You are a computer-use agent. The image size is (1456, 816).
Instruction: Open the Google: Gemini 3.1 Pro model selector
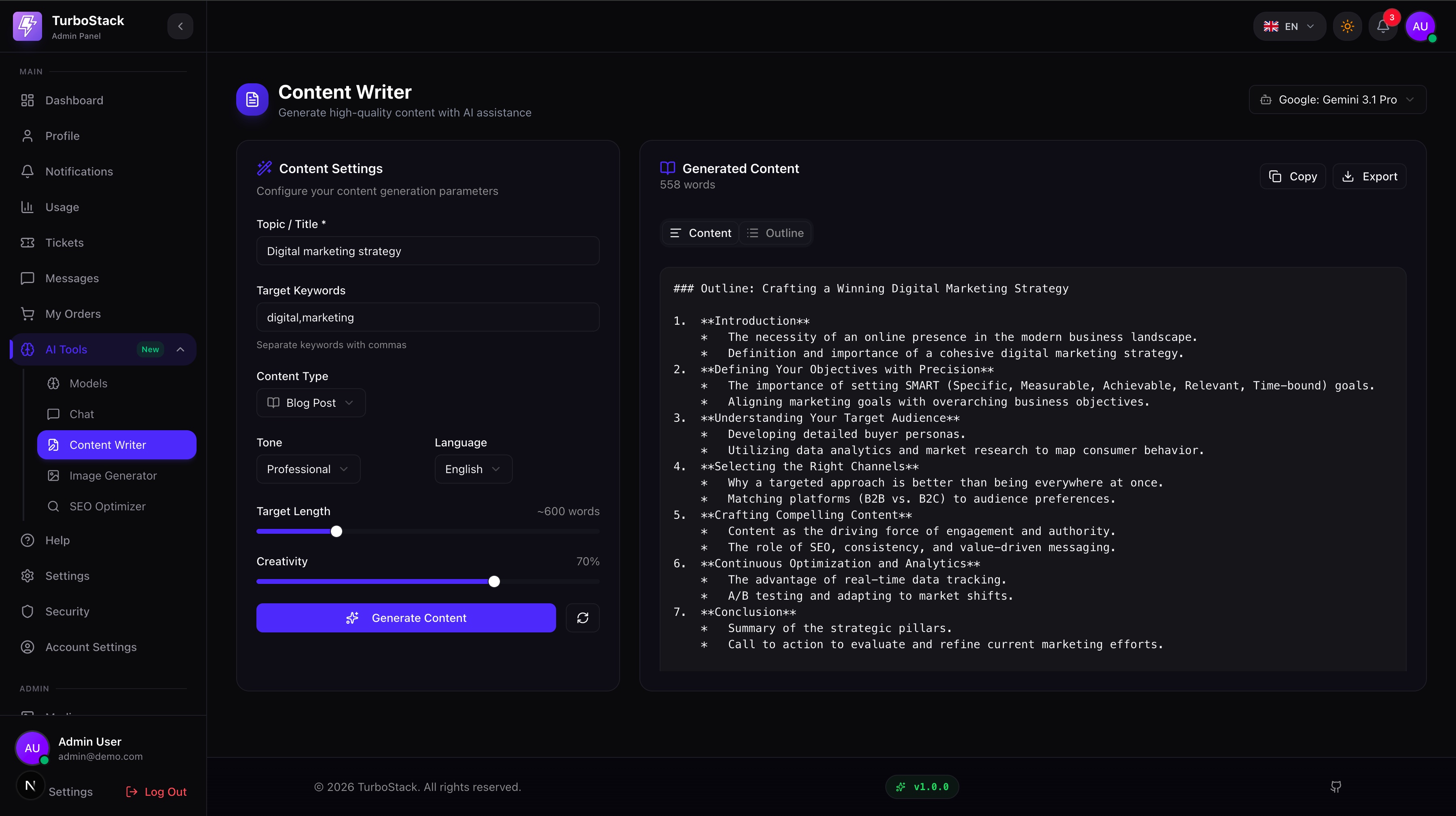(1337, 99)
